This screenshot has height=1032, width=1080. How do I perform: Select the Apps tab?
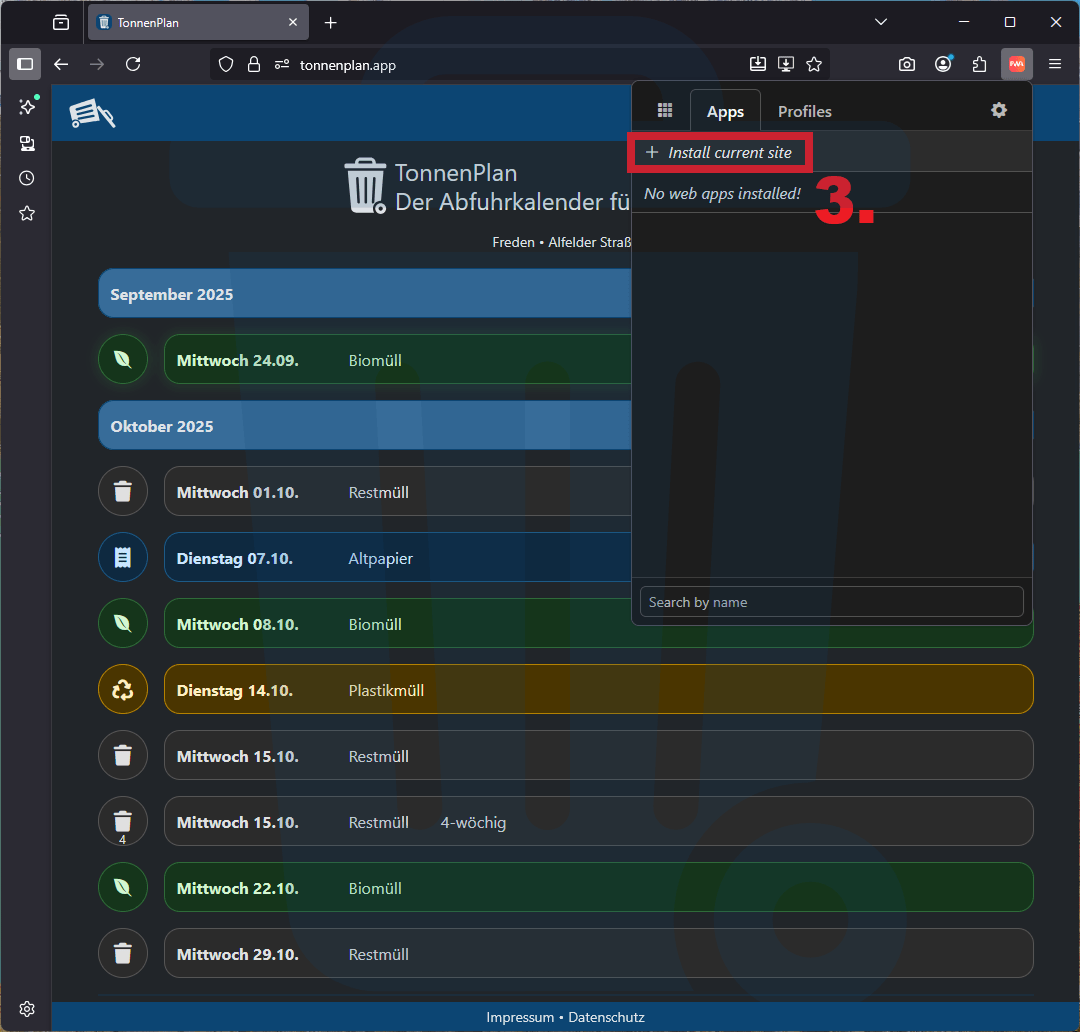tap(725, 111)
